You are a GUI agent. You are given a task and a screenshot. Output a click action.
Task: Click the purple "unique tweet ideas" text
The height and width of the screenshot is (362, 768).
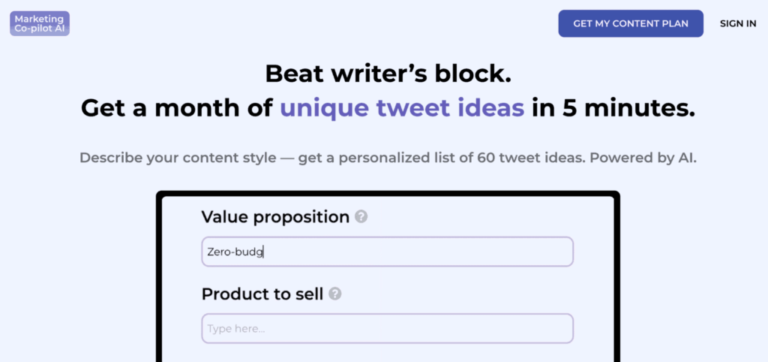pyautogui.click(x=402, y=108)
